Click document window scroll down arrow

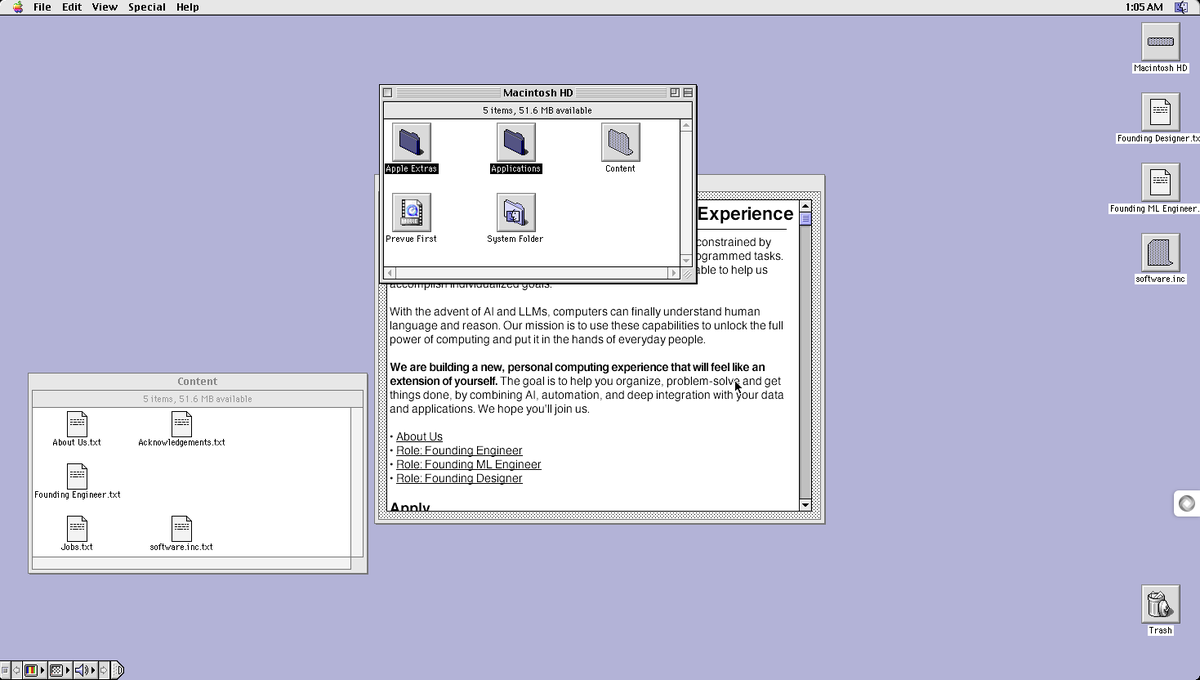coord(806,505)
